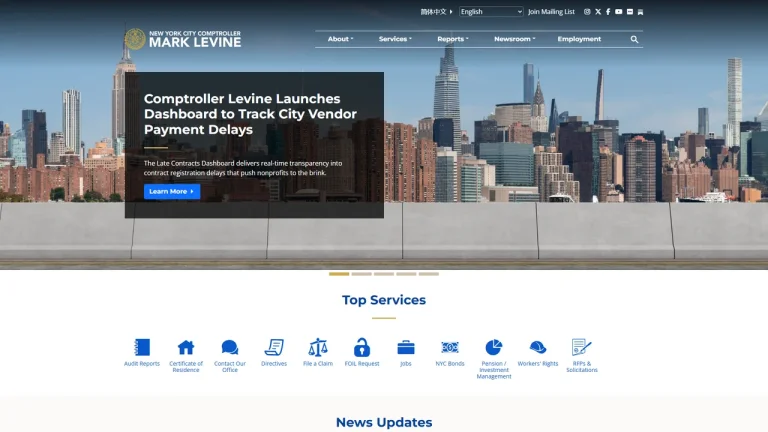Click the Workers' Rights label
Screen dimensions: 768x432
538,364
